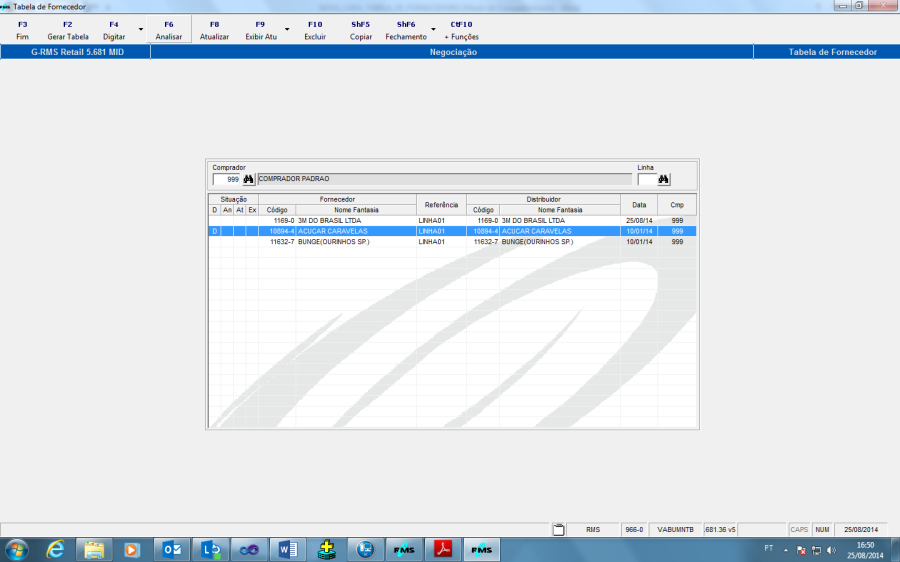Expand the Fechamento dropdown arrow
This screenshot has height=562, width=900.
[x=433, y=30]
